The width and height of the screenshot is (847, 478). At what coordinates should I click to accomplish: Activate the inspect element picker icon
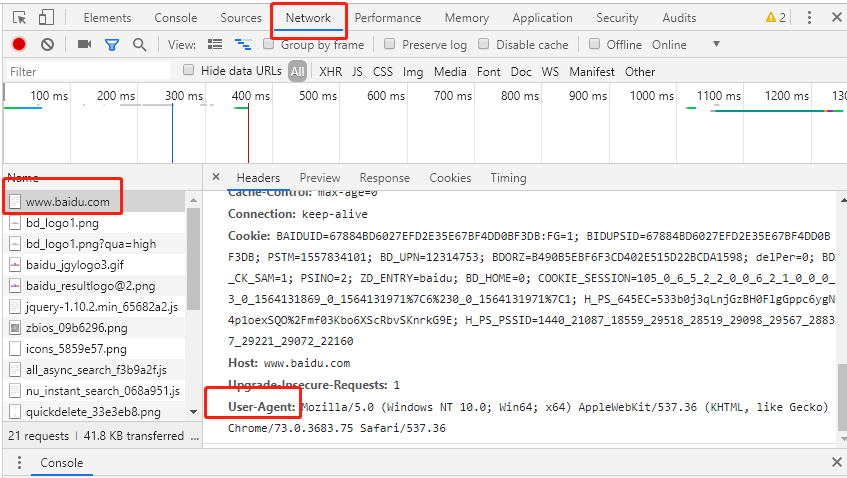point(19,18)
